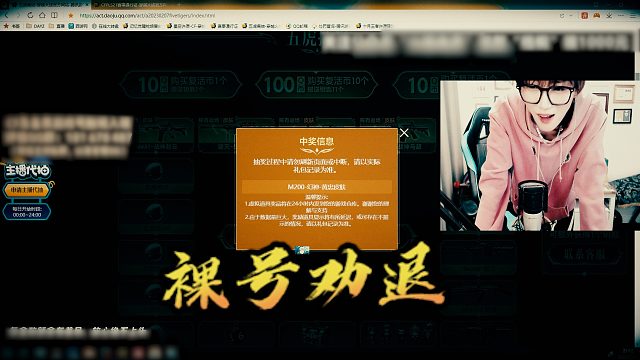Screen dimensions: 640x360
Task: Open the reading view book icon
Action: pyautogui.click(x=54, y=15)
